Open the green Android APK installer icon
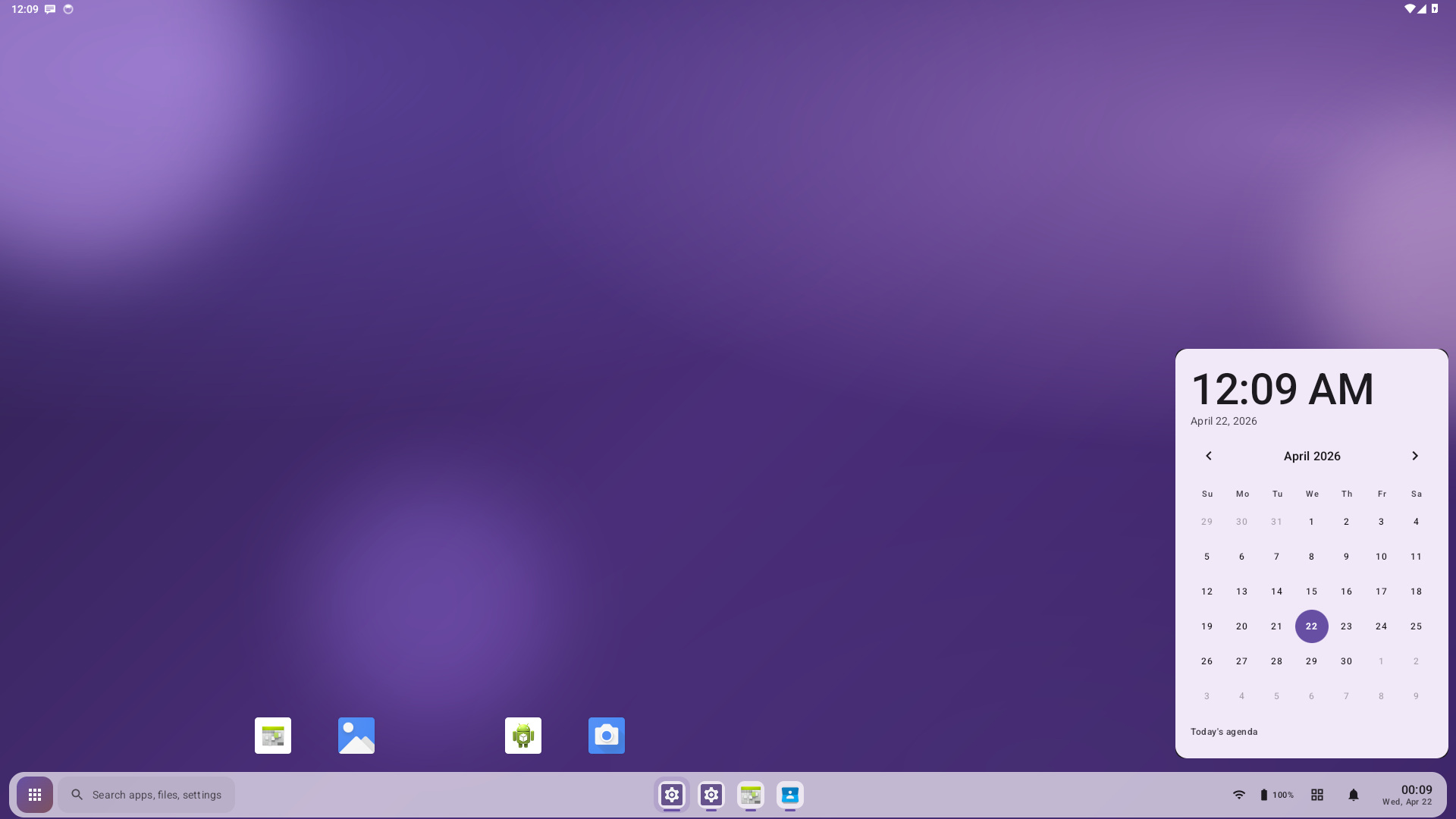Image resolution: width=1456 pixels, height=819 pixels. click(x=522, y=736)
